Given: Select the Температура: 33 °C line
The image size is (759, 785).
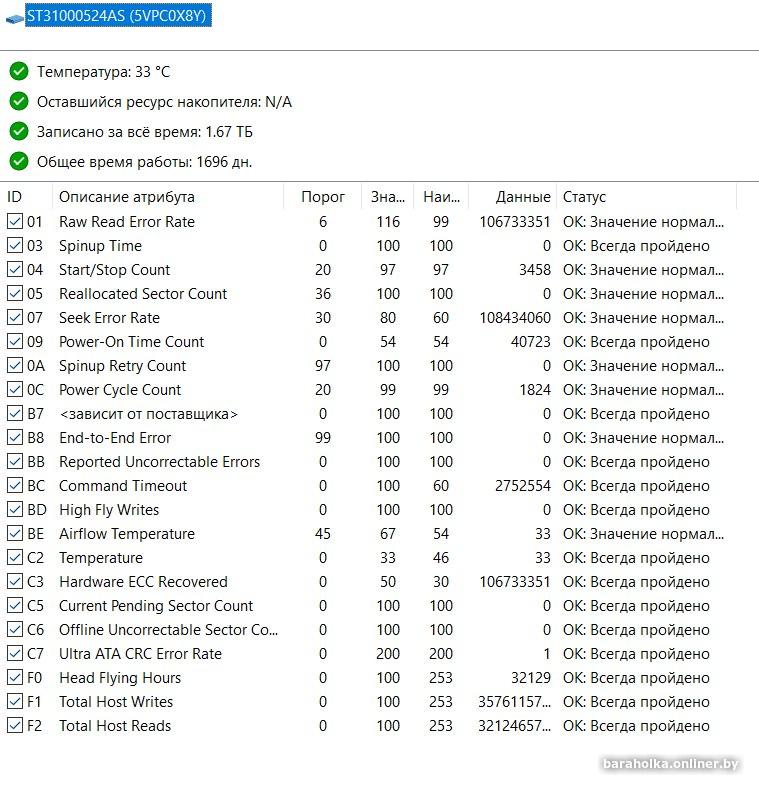Looking at the screenshot, I should coord(104,72).
